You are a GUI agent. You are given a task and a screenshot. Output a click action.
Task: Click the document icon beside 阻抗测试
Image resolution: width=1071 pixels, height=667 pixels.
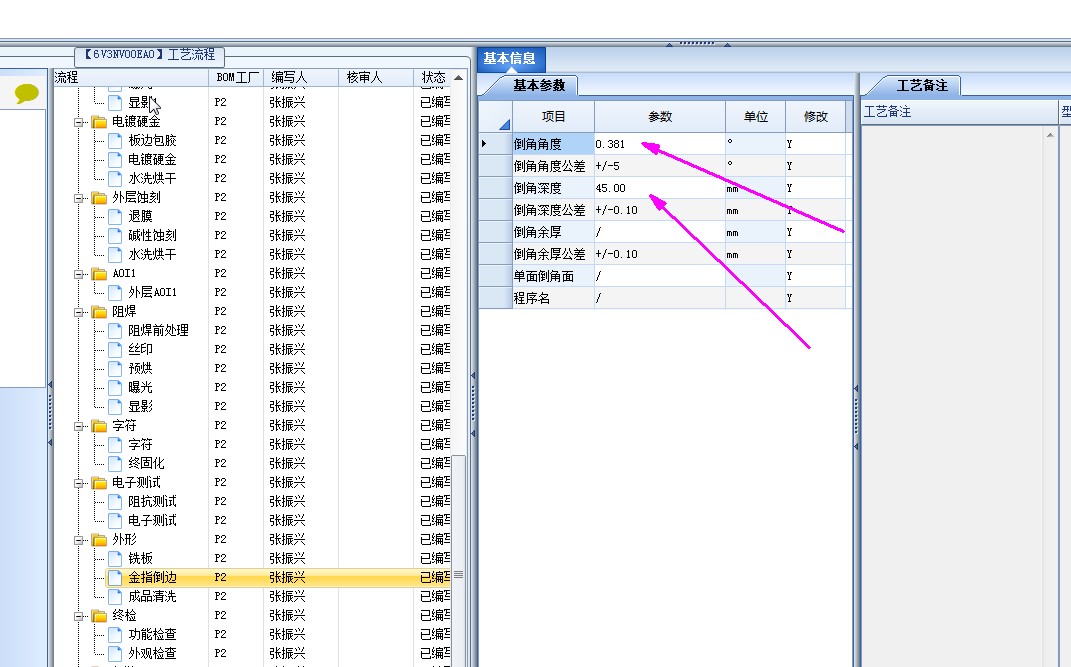point(115,502)
